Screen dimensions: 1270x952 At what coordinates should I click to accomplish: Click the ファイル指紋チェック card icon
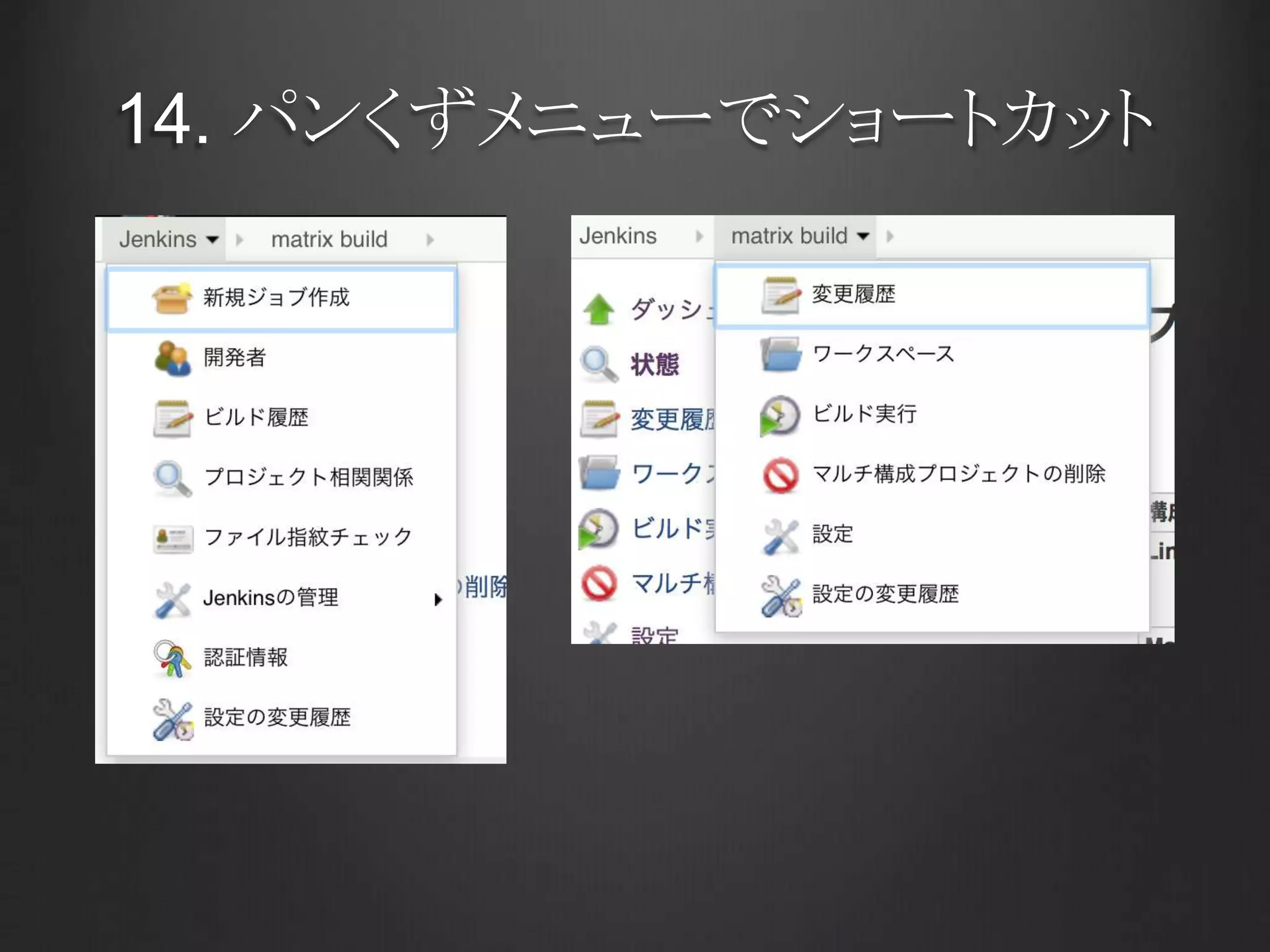pos(172,538)
